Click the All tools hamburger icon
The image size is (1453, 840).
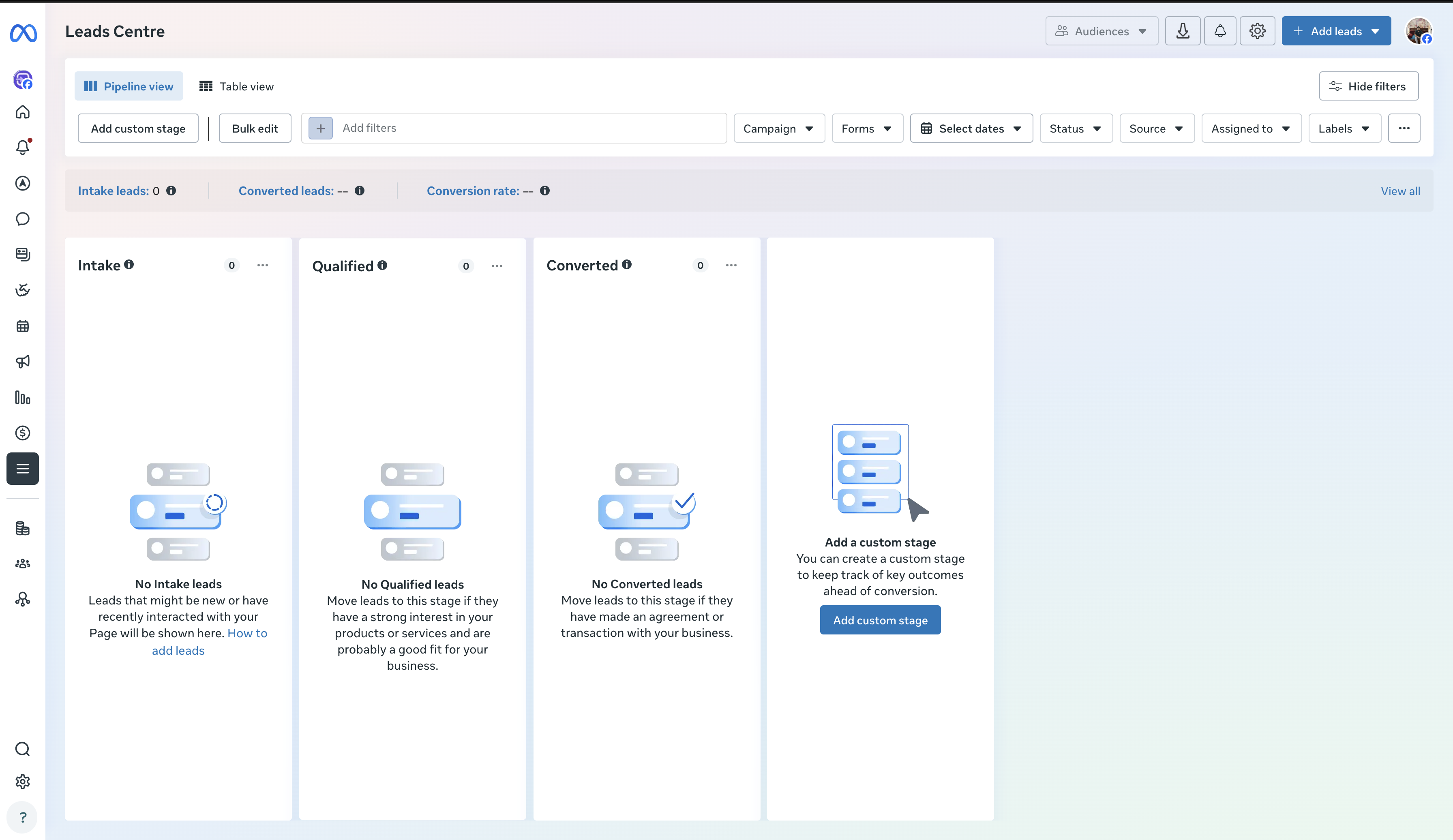(22, 469)
